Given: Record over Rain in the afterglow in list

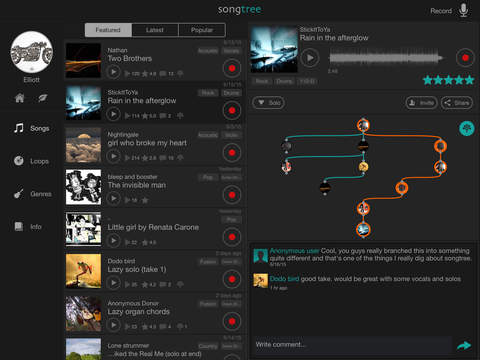Looking at the screenshot, I should click(232, 110).
